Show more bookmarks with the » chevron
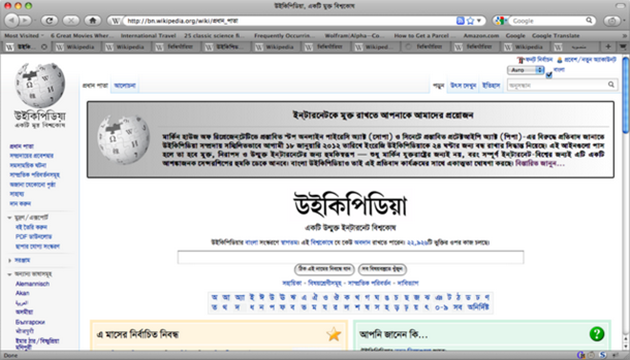The image size is (630, 360). click(x=624, y=35)
